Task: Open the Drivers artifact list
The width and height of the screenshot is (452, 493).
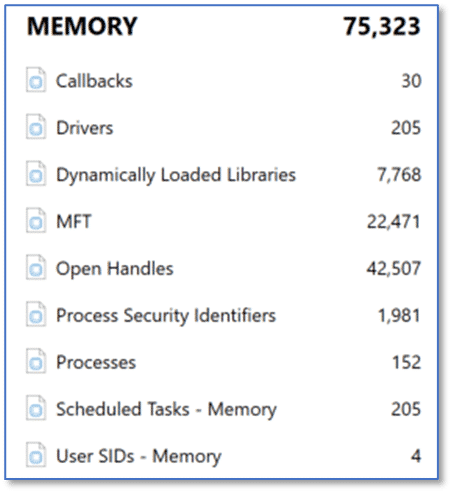Action: point(85,128)
